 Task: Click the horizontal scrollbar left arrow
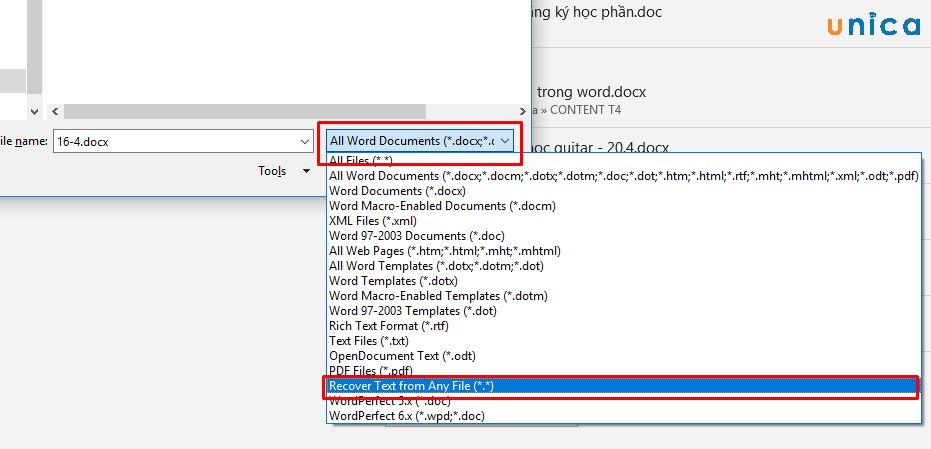[54, 111]
